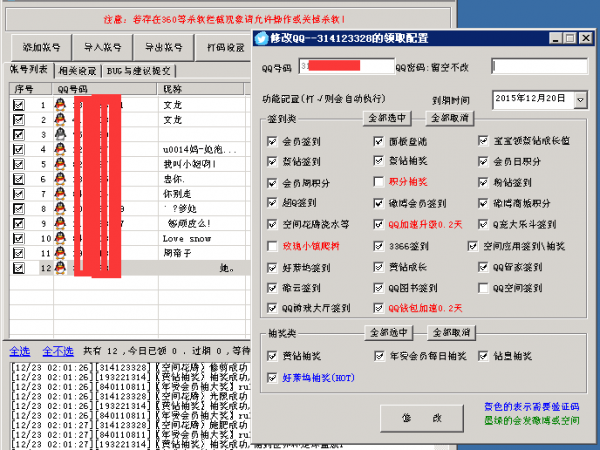
Task: Toggle the 好莱坞抽奖(HOT) checkbox
Action: (272, 378)
